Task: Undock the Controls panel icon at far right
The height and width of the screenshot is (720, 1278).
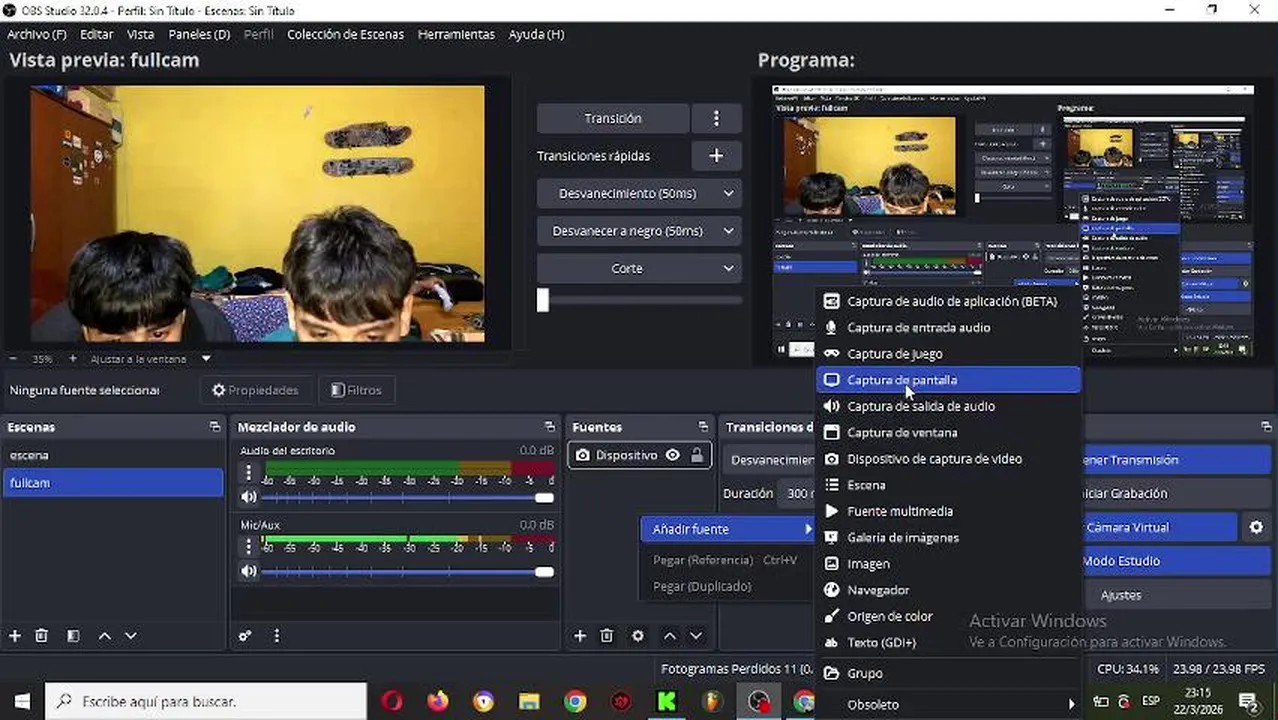Action: [x=1266, y=427]
